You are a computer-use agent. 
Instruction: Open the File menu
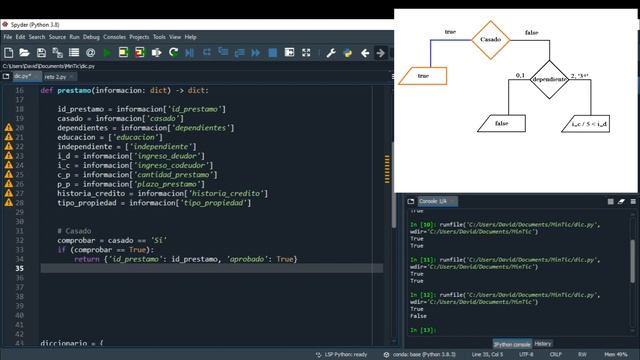8,37
